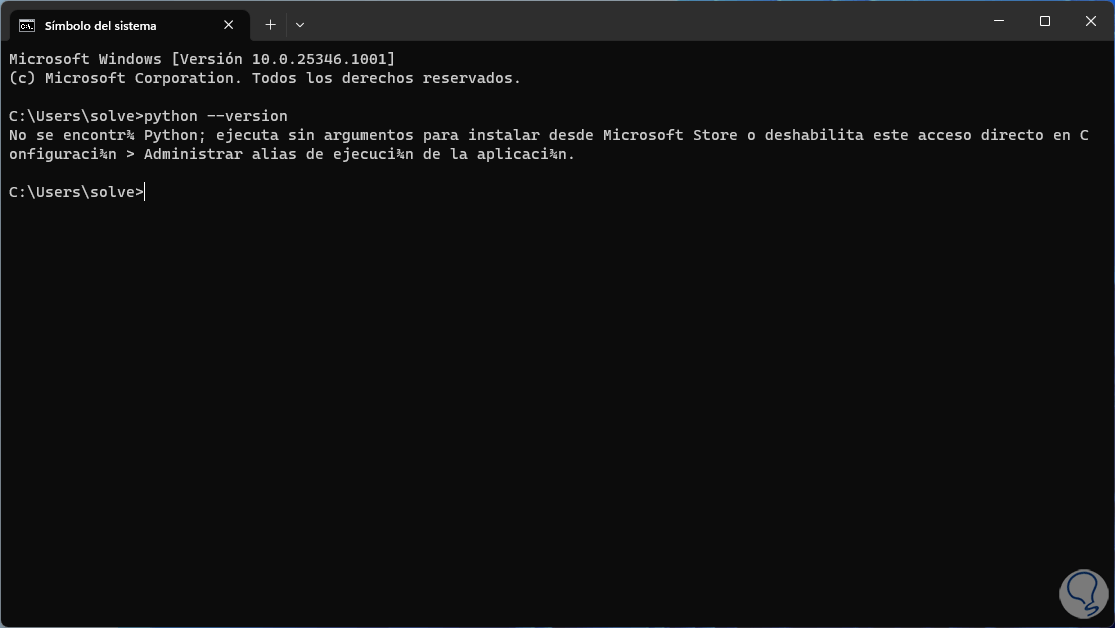Click "Administrar alias" in the error output

pos(212,154)
